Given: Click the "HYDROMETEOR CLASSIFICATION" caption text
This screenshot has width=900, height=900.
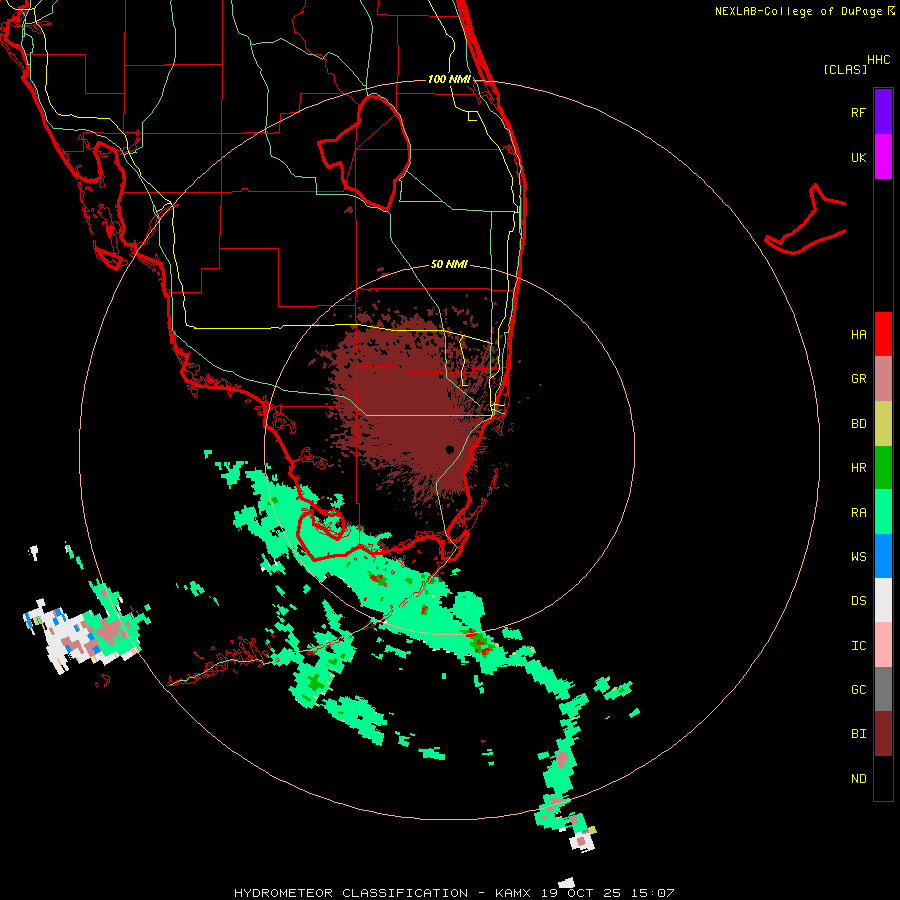Looking at the screenshot, I should pyautogui.click(x=351, y=893).
